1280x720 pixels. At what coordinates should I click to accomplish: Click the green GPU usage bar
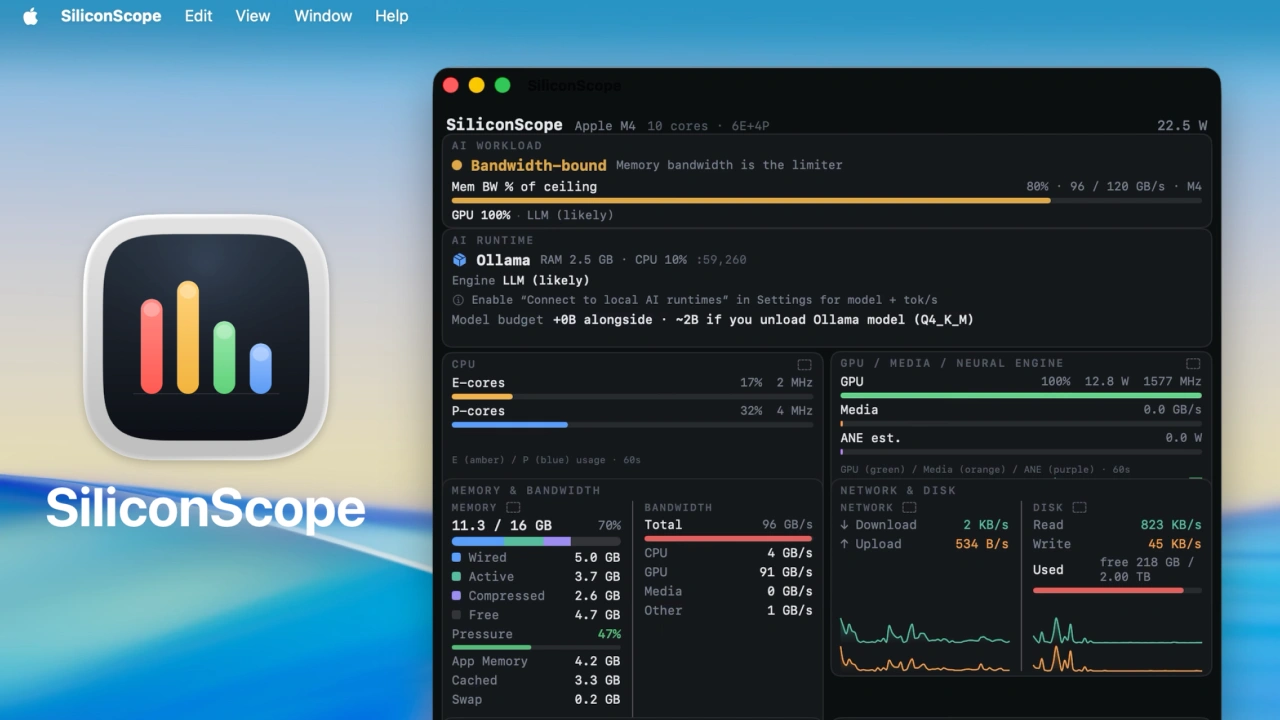[x=1021, y=395]
